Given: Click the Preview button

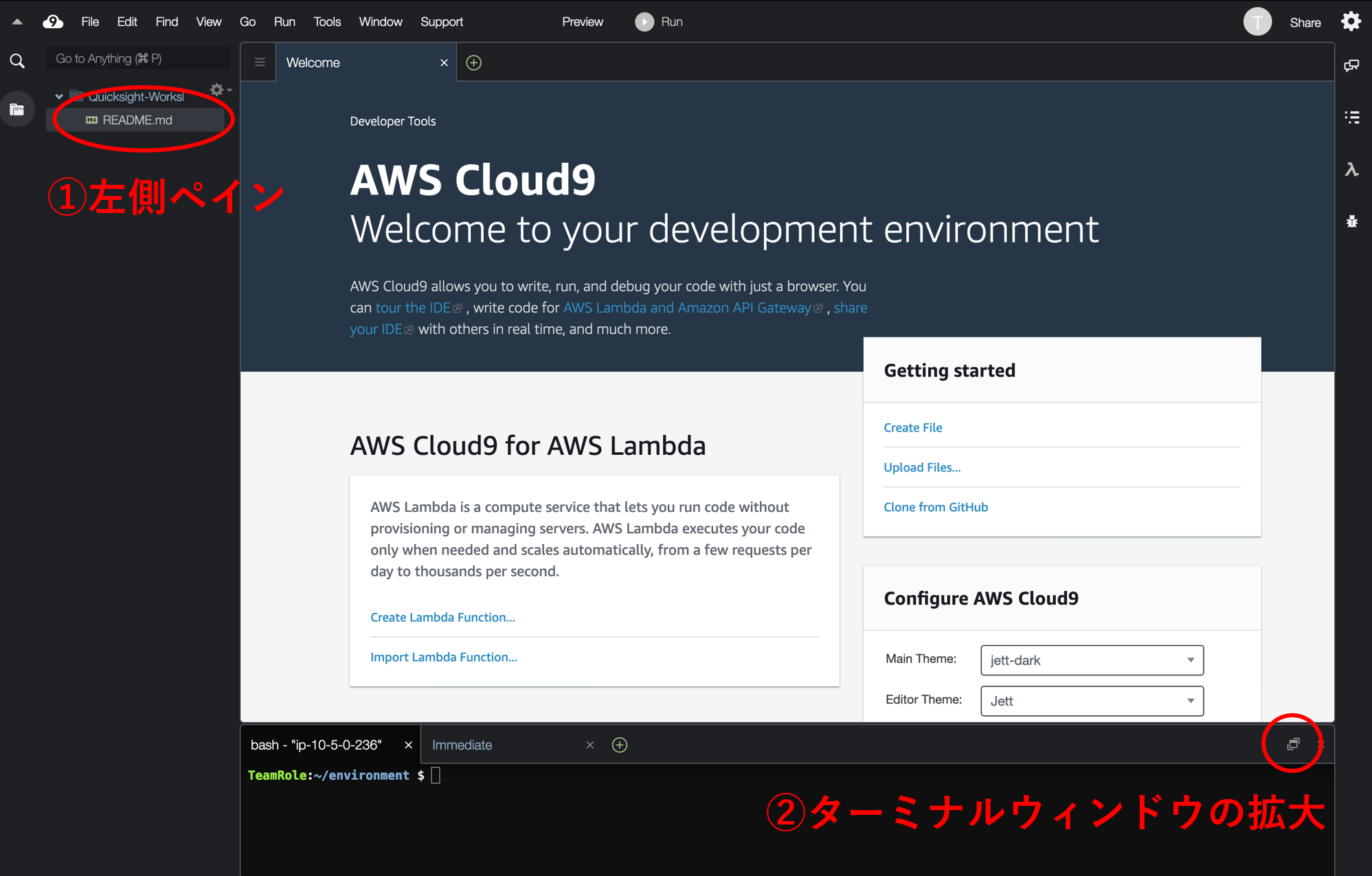Looking at the screenshot, I should click(x=583, y=22).
